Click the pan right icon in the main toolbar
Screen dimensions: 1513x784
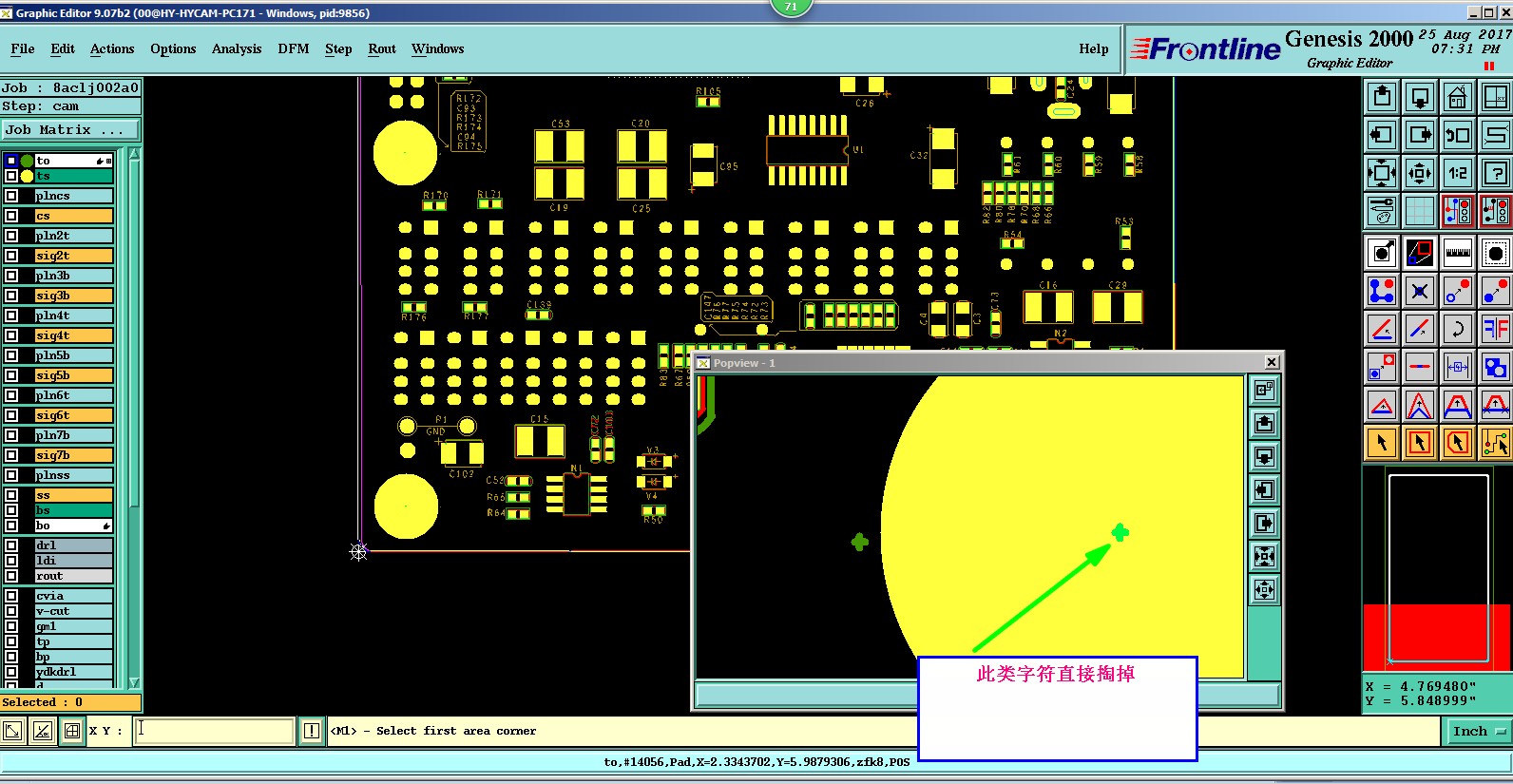click(1420, 135)
